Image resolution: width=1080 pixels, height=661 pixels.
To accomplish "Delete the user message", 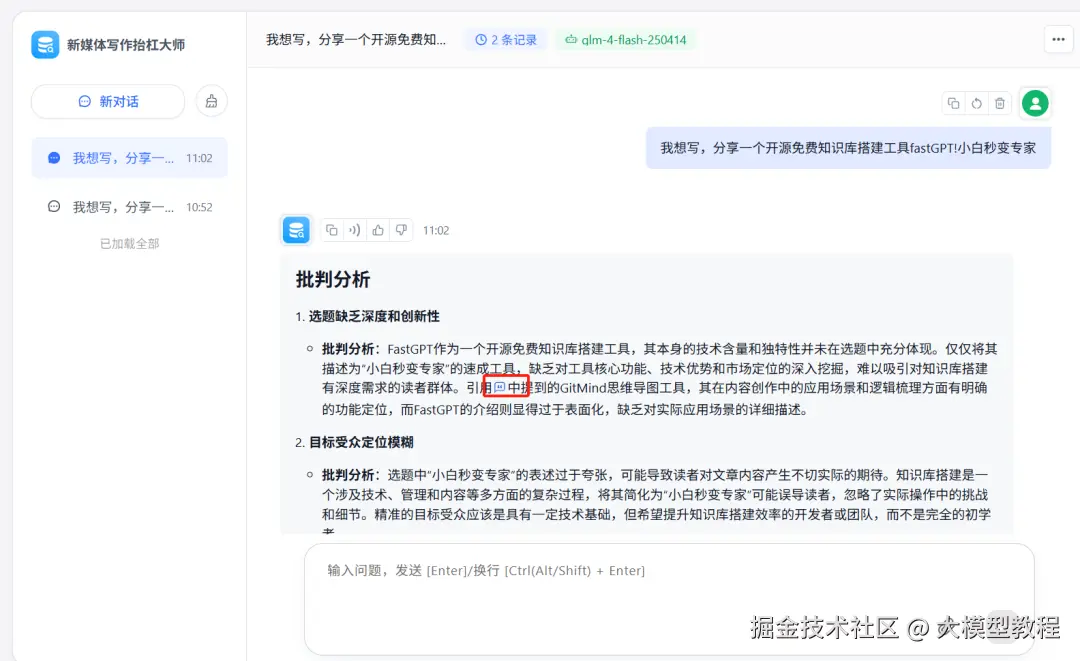I will pos(999,103).
